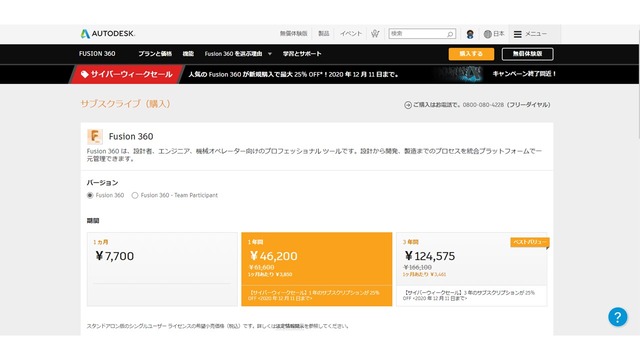Click the search magnifier icon
Screen dimensions: 640x360
[x=450, y=34]
